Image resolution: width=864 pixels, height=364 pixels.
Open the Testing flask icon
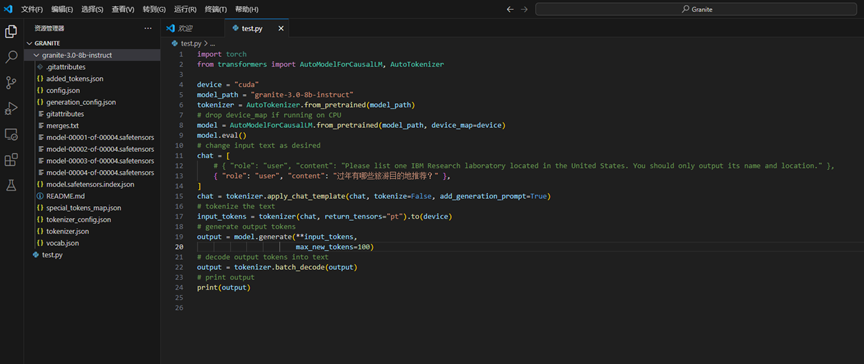(11, 185)
